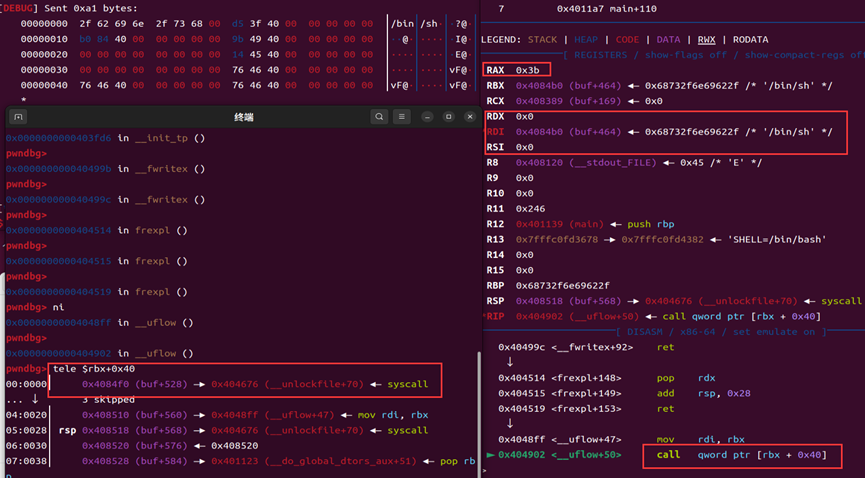This screenshot has height=478, width=865.
Task: Click the RIP register name
Action: pyautogui.click(x=496, y=316)
